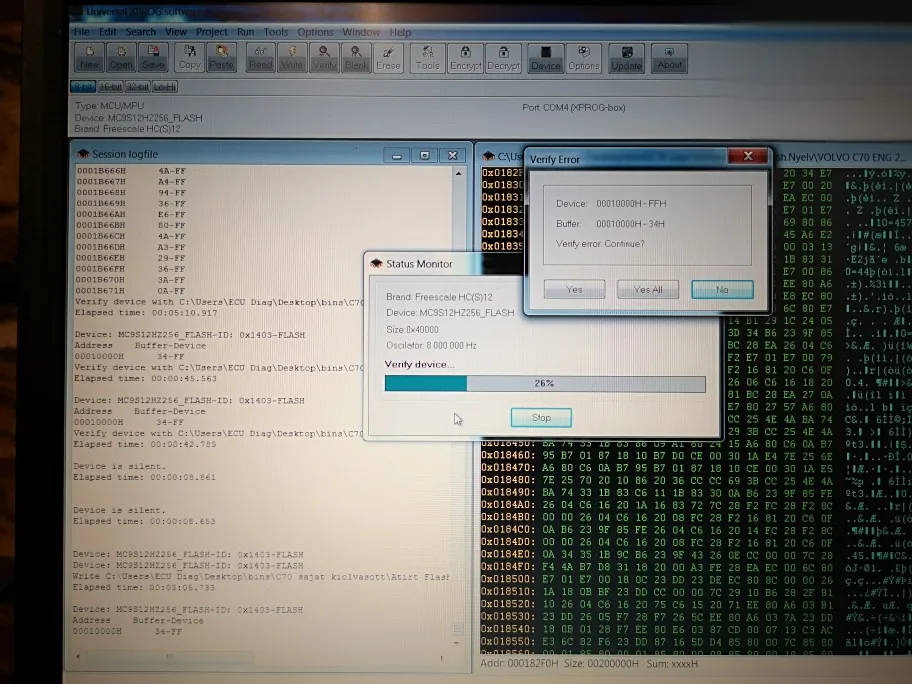Click log line 'Device is silent.' first occurrence
Screen dimensions: 912x684
(119, 466)
